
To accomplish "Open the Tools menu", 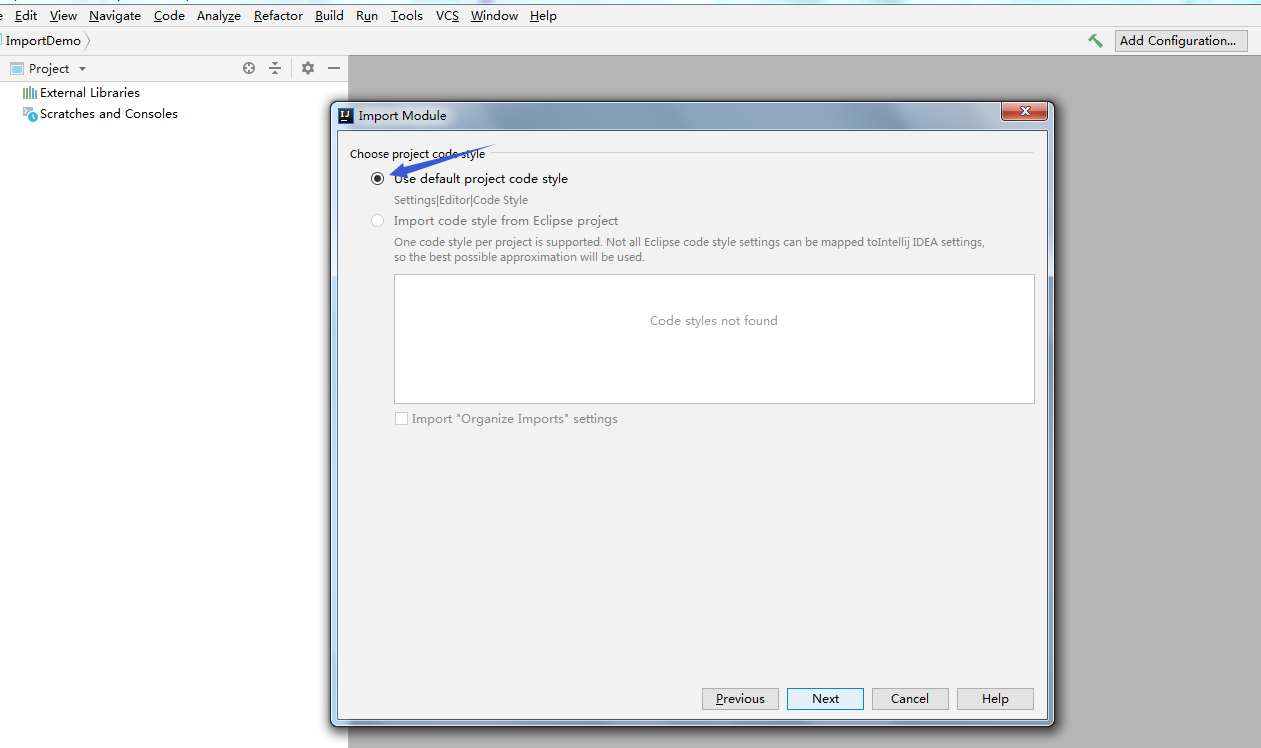I will [407, 16].
